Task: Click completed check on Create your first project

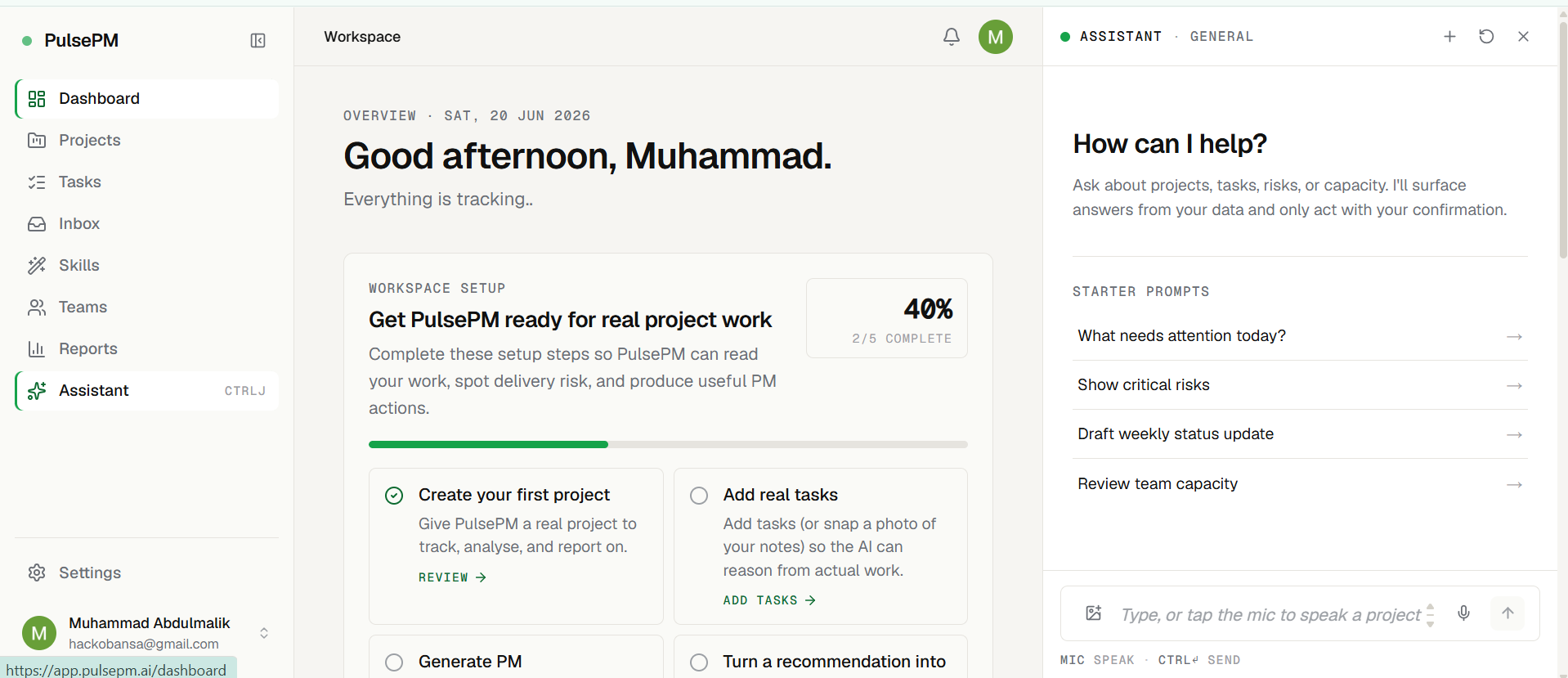Action: [x=394, y=496]
